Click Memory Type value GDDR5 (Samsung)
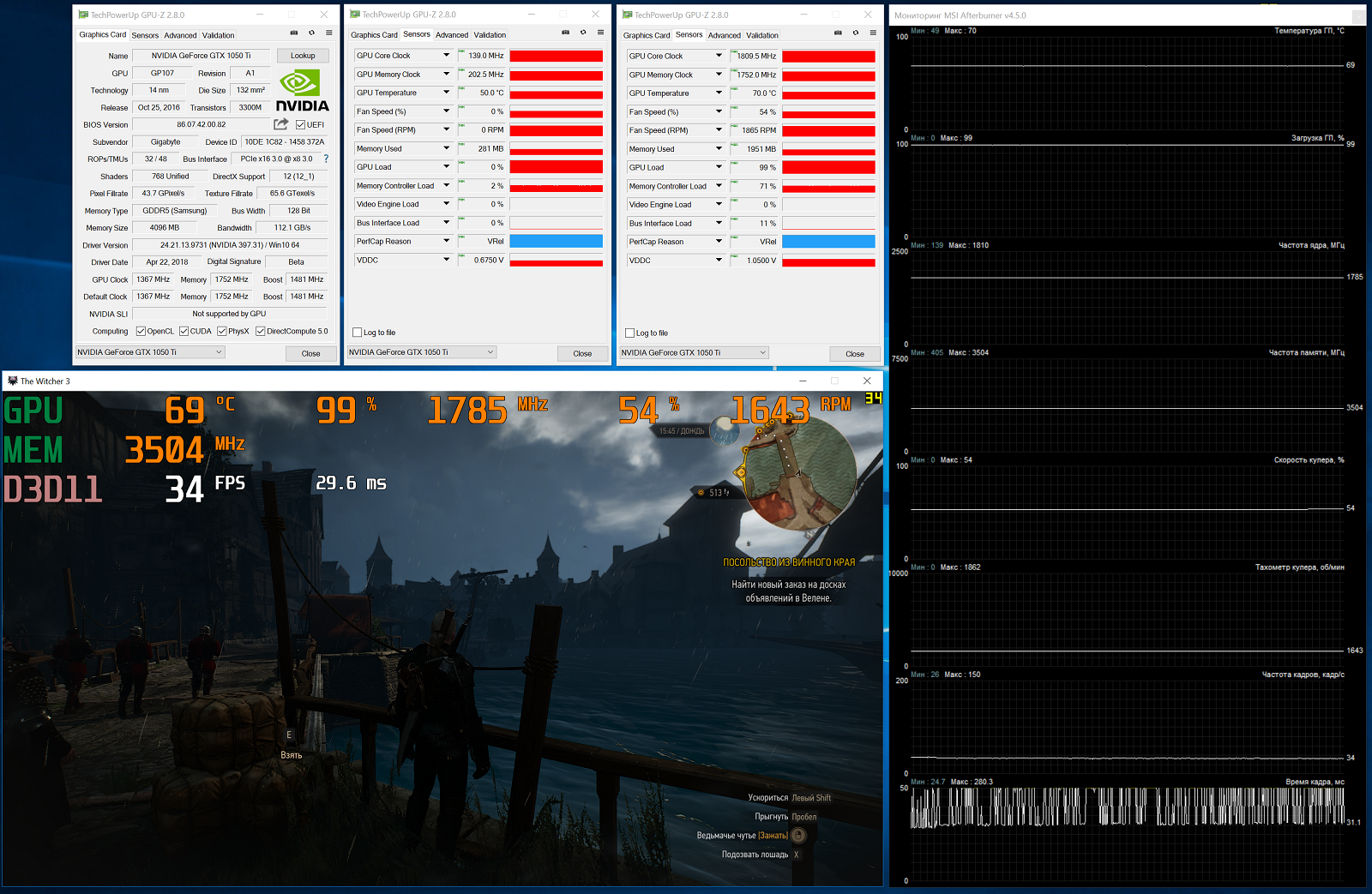 pos(174,211)
